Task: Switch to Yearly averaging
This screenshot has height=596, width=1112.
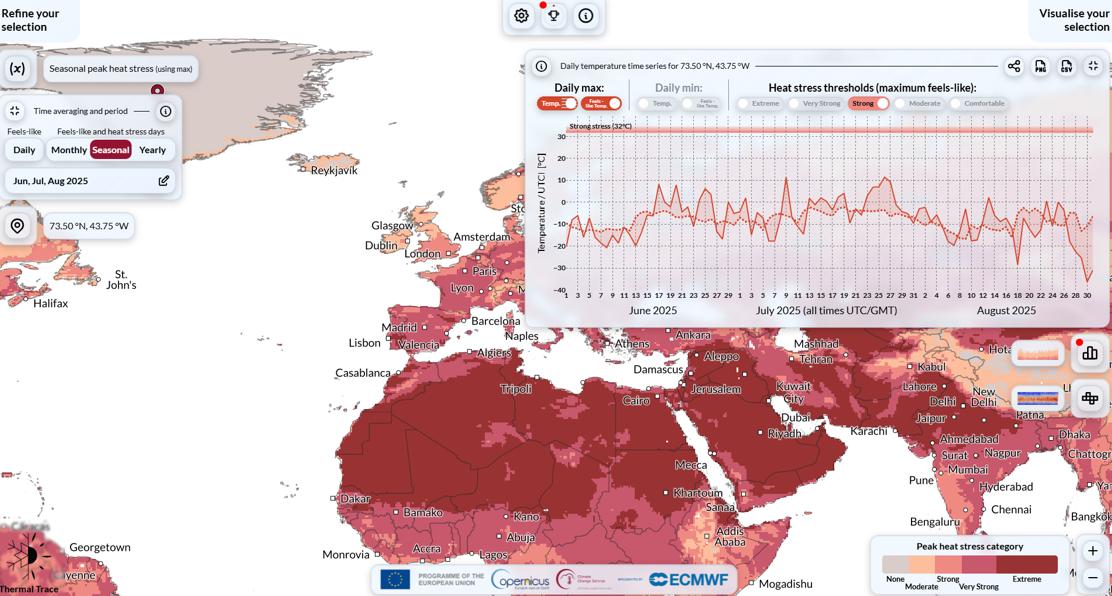Action: click(x=152, y=149)
